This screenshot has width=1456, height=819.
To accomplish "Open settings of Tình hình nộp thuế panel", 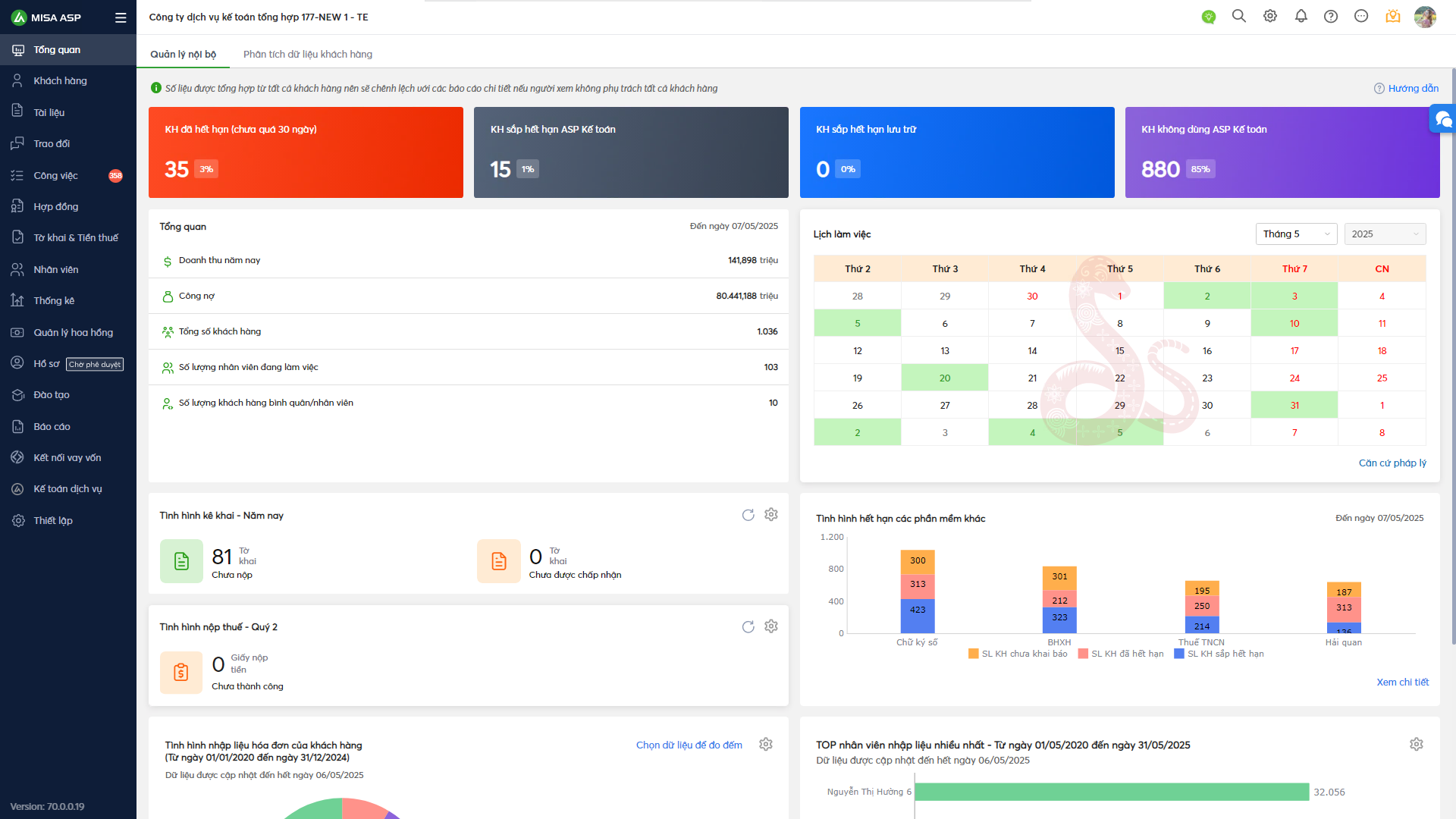I will pyautogui.click(x=771, y=626).
